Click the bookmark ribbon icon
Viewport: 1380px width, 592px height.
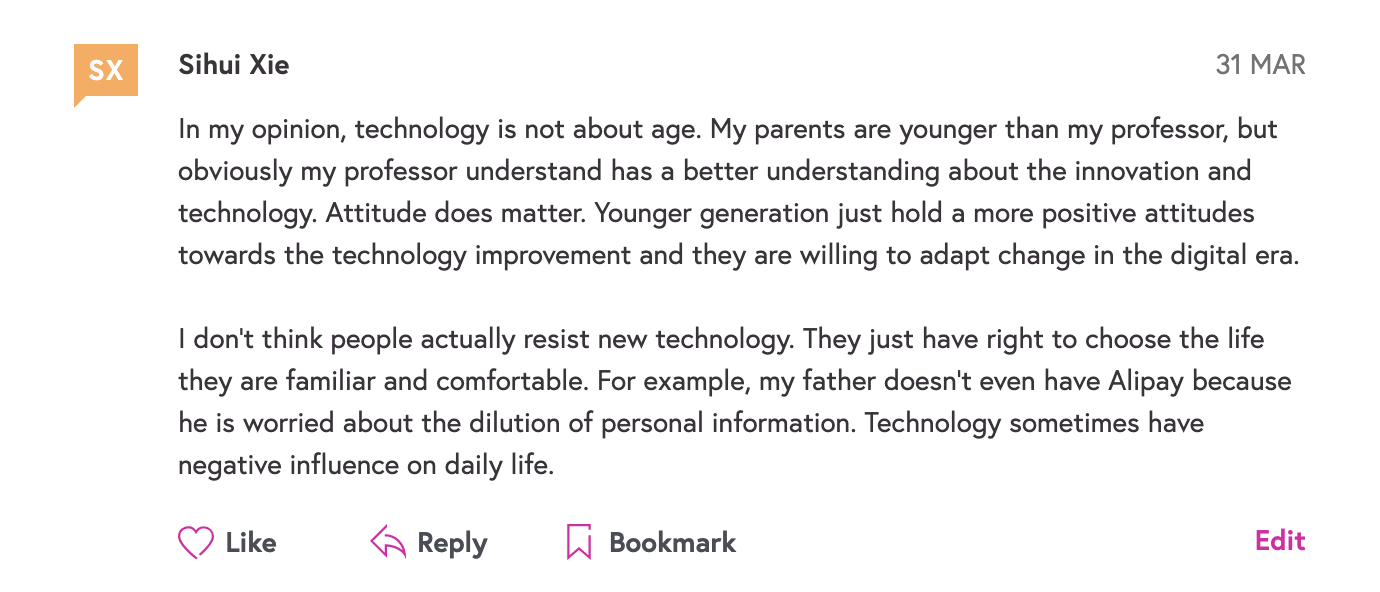point(579,543)
